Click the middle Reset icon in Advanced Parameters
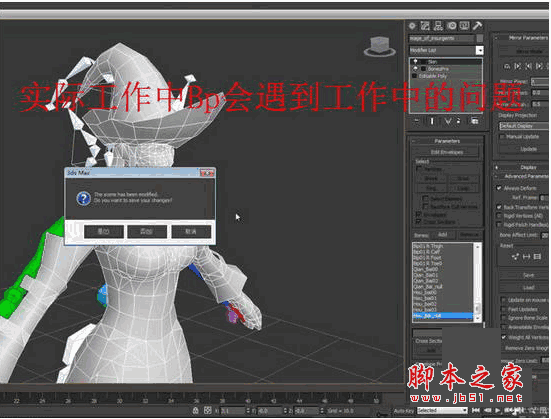 pos(526,257)
